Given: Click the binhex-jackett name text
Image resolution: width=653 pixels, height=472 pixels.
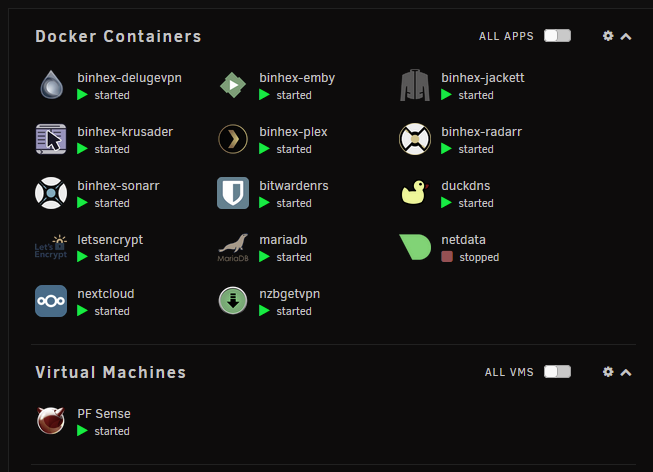Looking at the screenshot, I should coord(483,78).
